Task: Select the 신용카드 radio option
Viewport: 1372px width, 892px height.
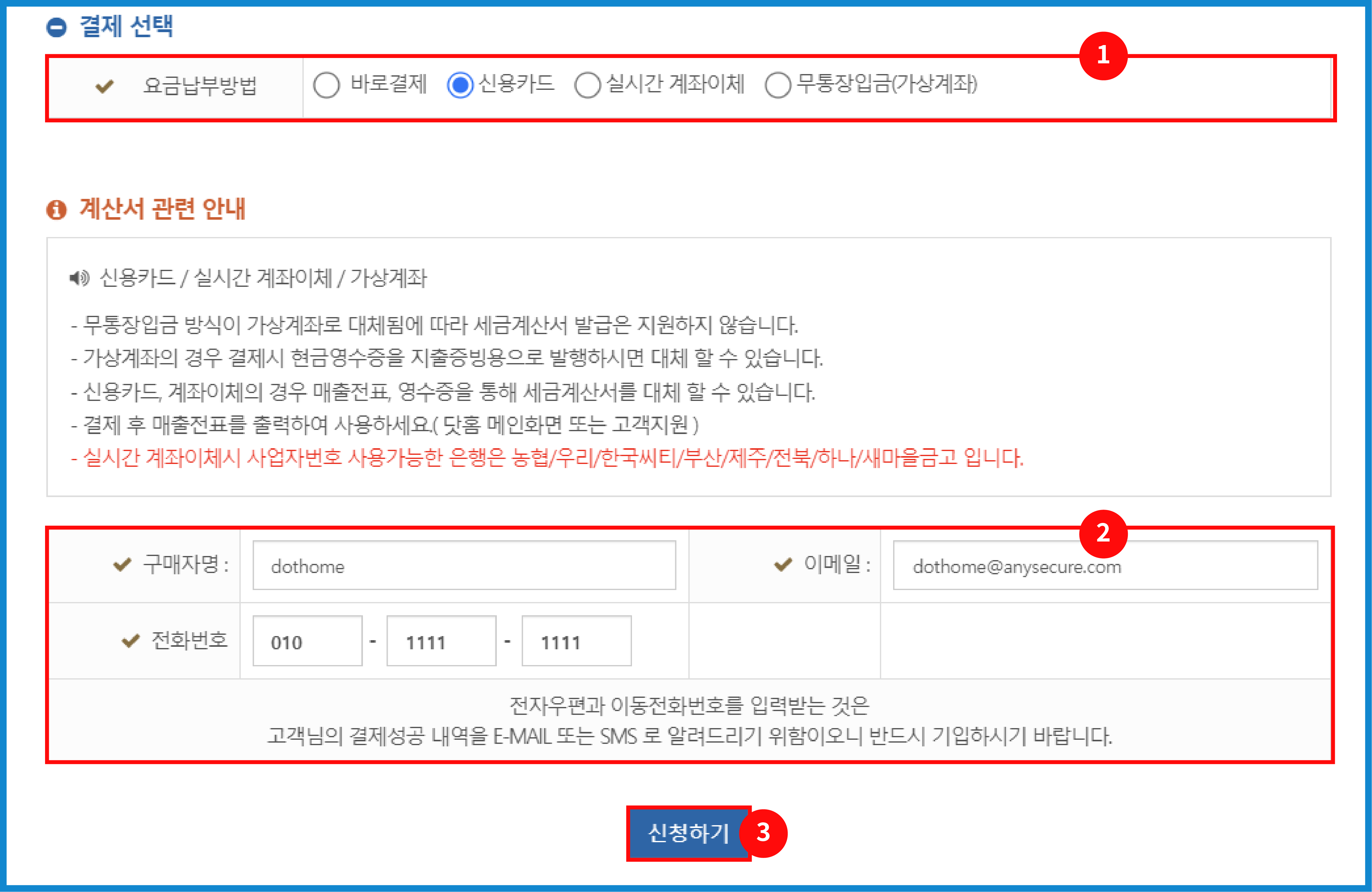Action: [460, 85]
